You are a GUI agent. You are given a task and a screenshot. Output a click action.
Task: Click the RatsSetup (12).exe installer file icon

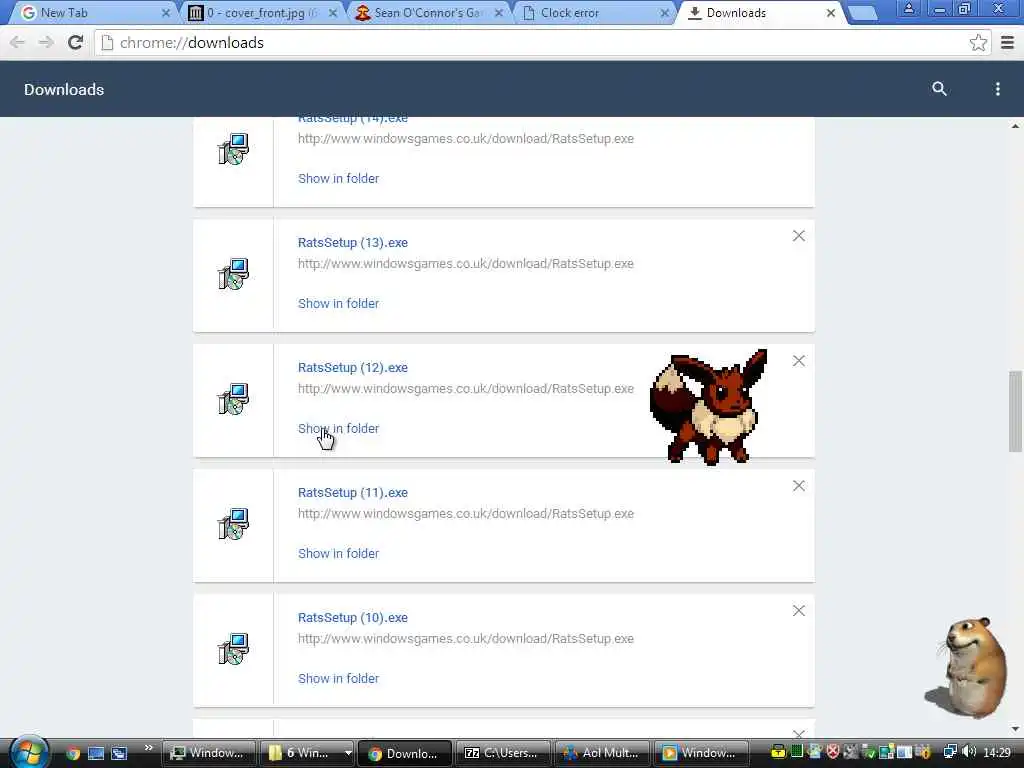pos(233,399)
